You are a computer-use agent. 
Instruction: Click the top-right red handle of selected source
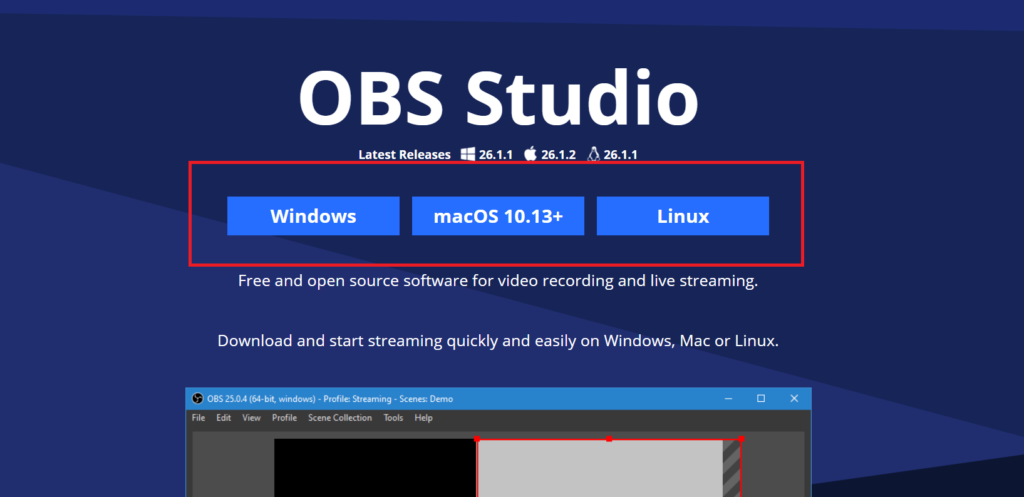pos(741,439)
